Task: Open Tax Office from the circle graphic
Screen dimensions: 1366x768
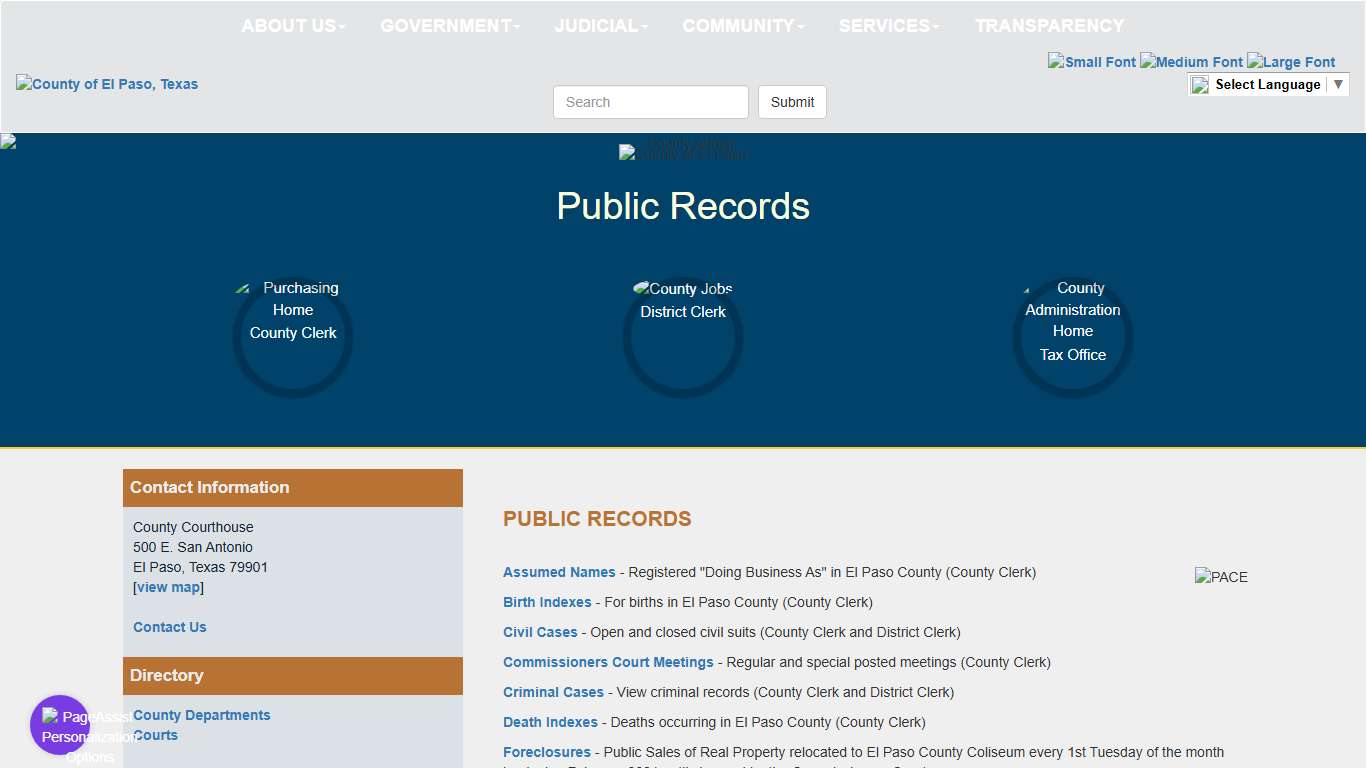Action: (1072, 354)
